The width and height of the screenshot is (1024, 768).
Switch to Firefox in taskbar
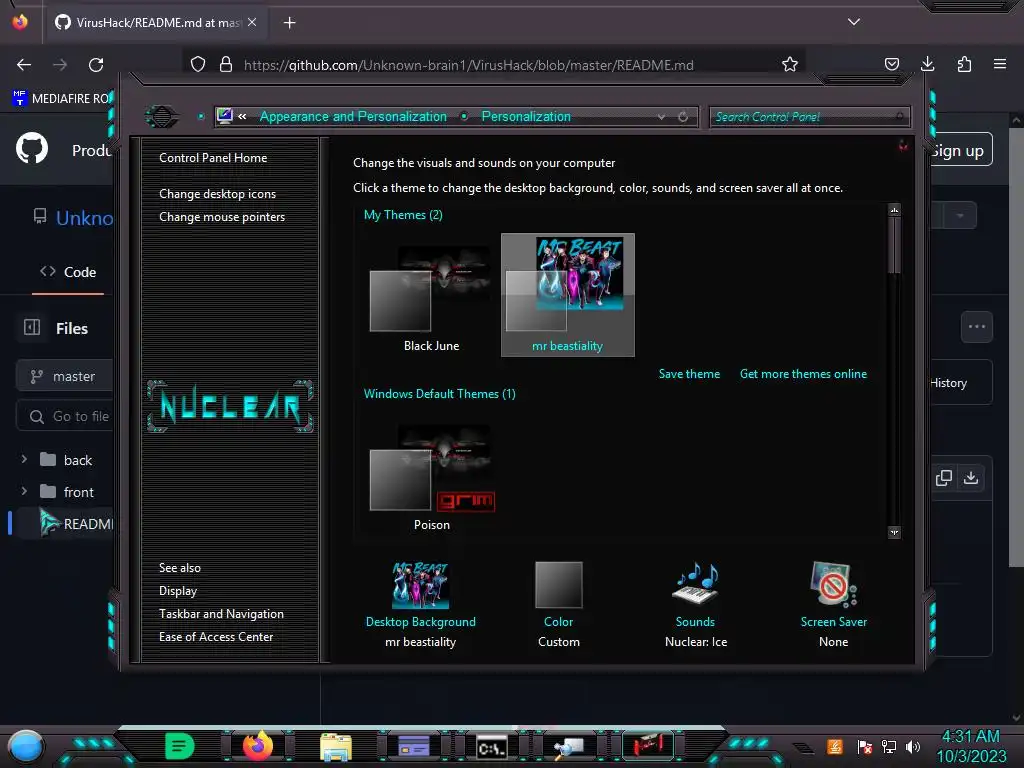(x=258, y=746)
